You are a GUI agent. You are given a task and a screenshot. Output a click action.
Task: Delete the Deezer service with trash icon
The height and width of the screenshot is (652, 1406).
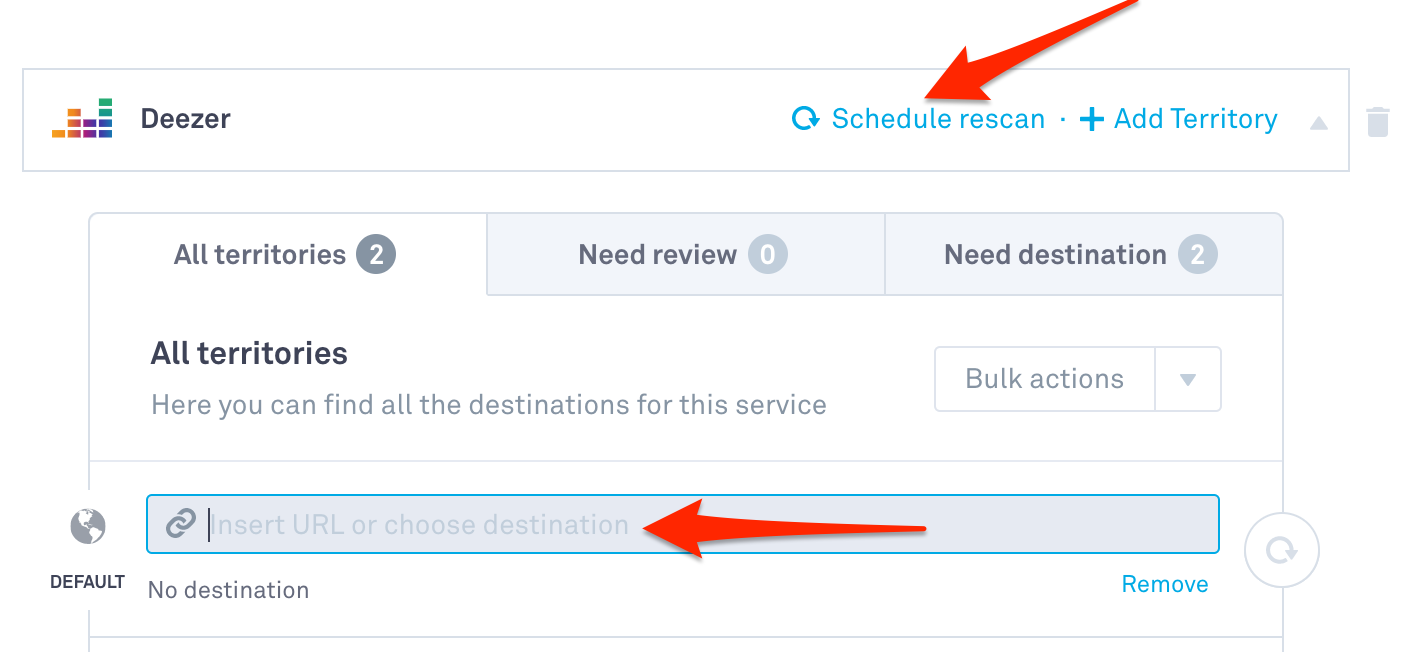pos(1378,122)
